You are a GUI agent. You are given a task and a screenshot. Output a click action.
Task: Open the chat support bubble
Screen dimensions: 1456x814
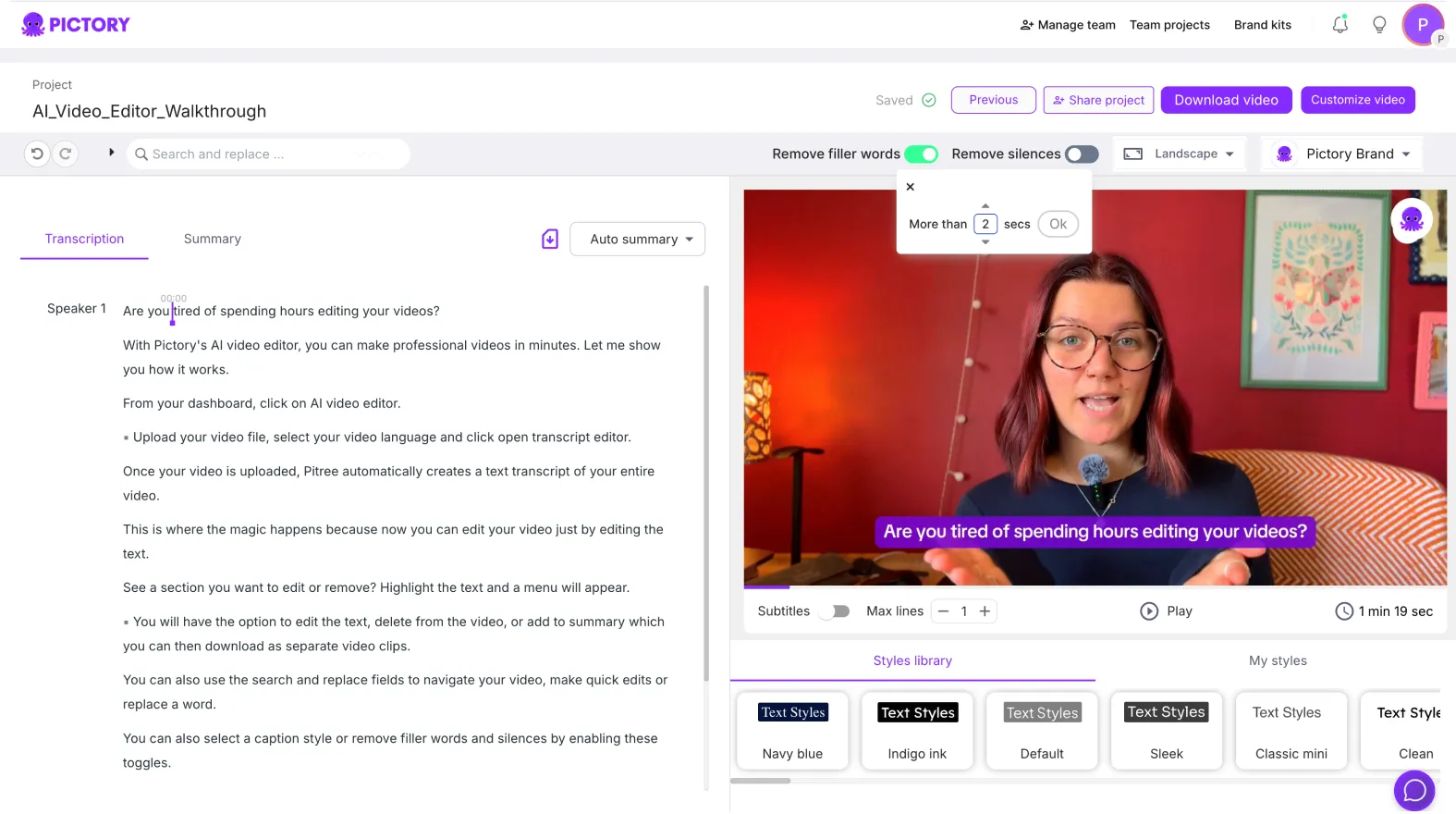(1413, 790)
